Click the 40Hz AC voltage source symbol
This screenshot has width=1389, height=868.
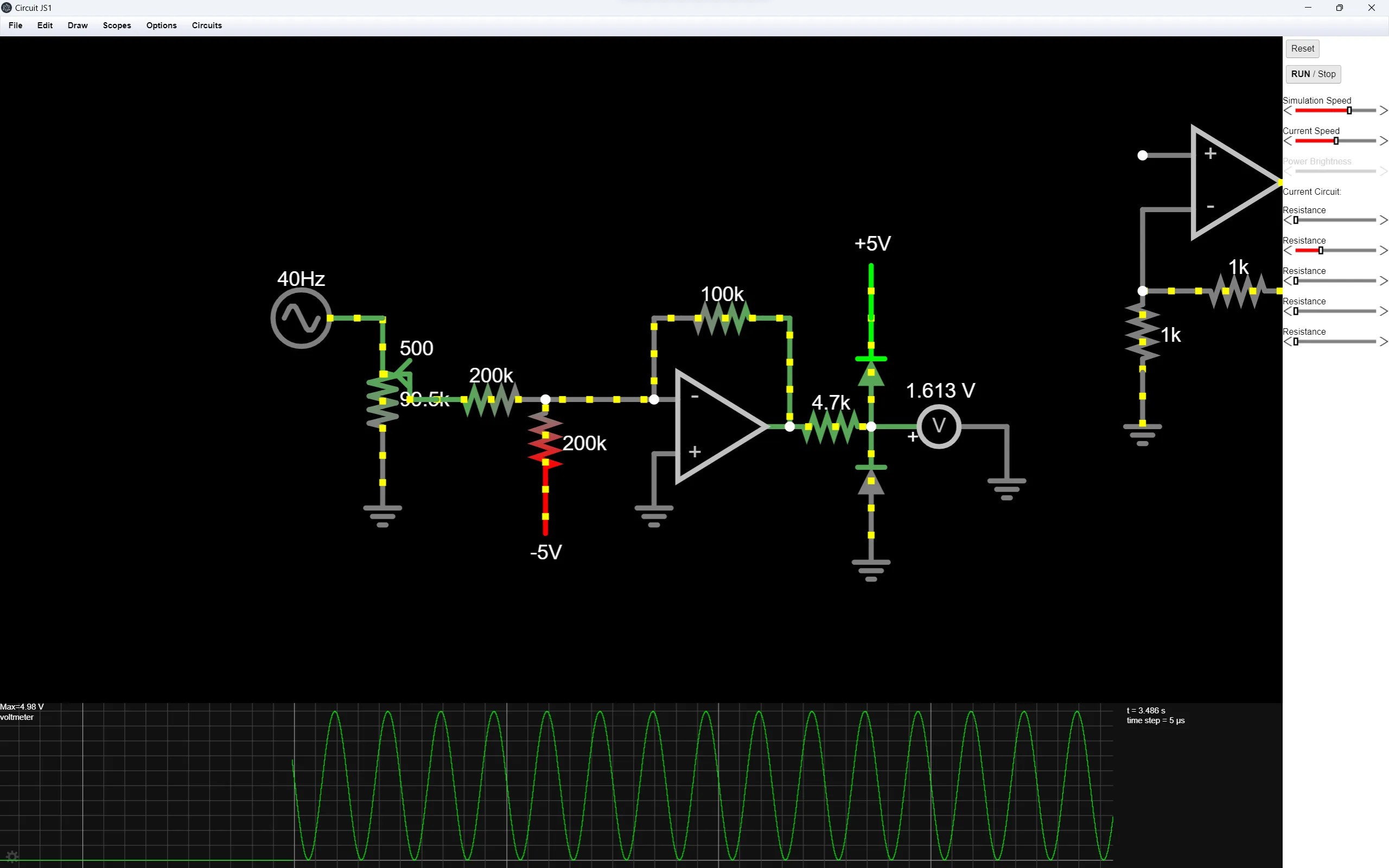[301, 317]
